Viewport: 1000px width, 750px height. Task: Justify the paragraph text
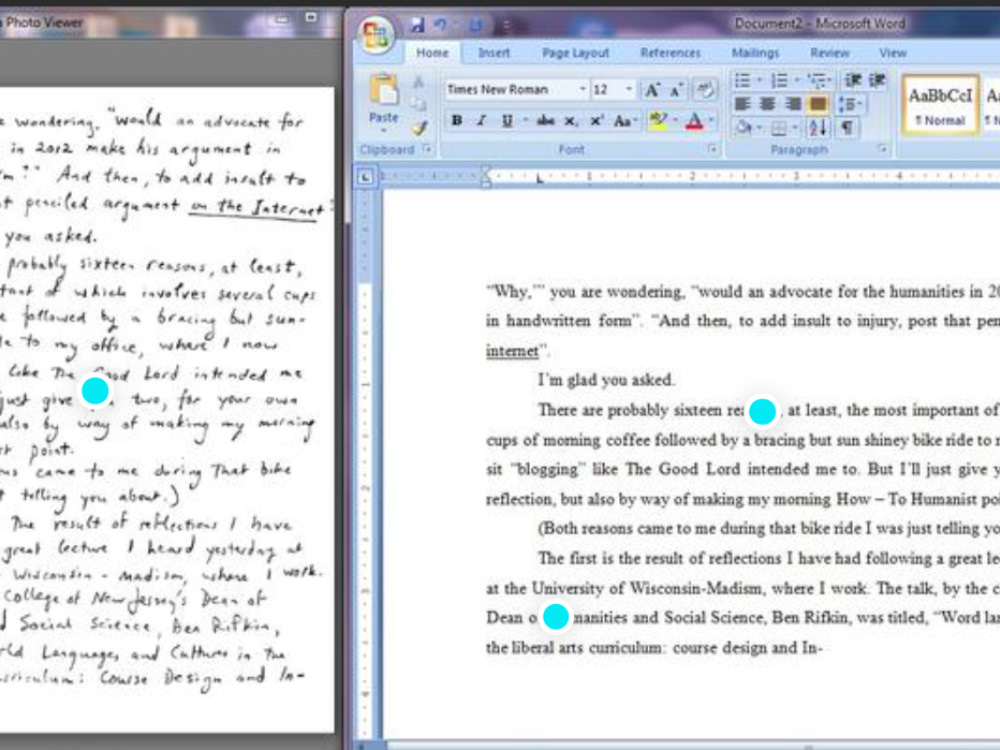coord(818,103)
